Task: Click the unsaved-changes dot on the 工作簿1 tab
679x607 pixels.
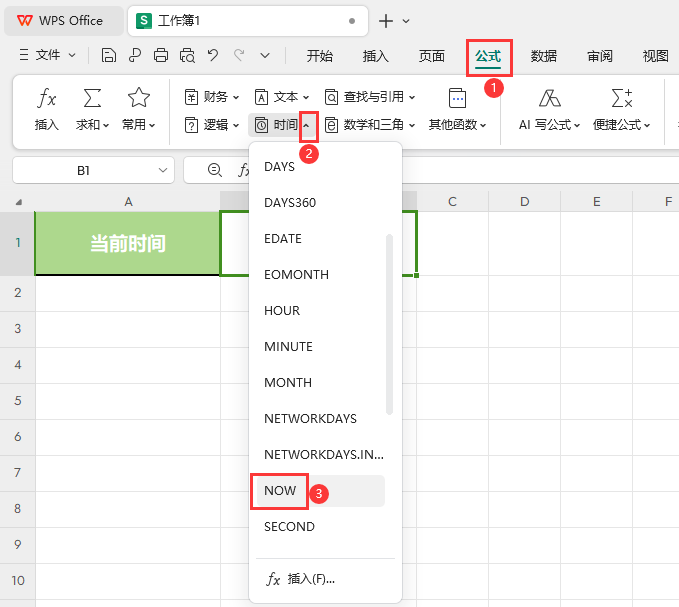Action: click(x=352, y=21)
